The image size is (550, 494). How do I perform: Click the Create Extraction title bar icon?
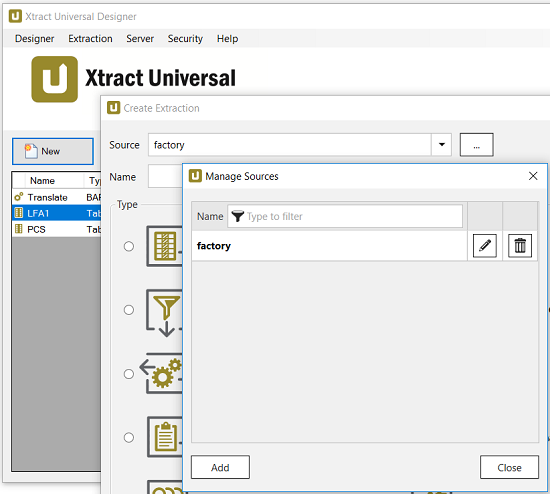tap(113, 108)
